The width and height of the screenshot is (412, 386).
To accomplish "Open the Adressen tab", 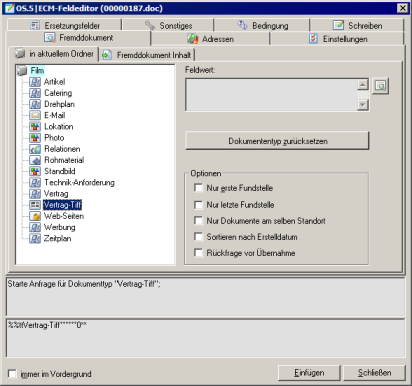I will point(210,39).
